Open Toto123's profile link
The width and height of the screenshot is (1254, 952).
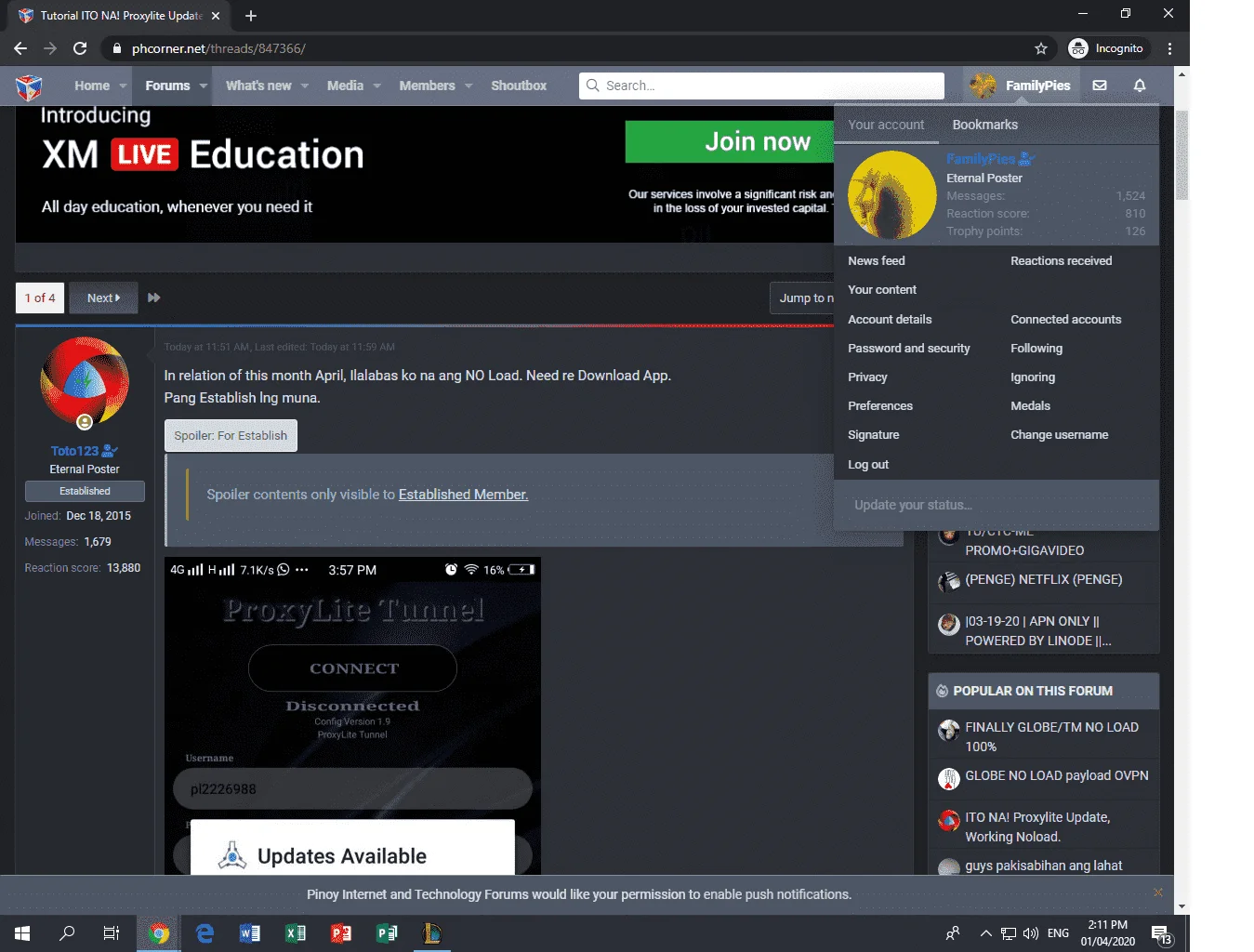[x=74, y=451]
